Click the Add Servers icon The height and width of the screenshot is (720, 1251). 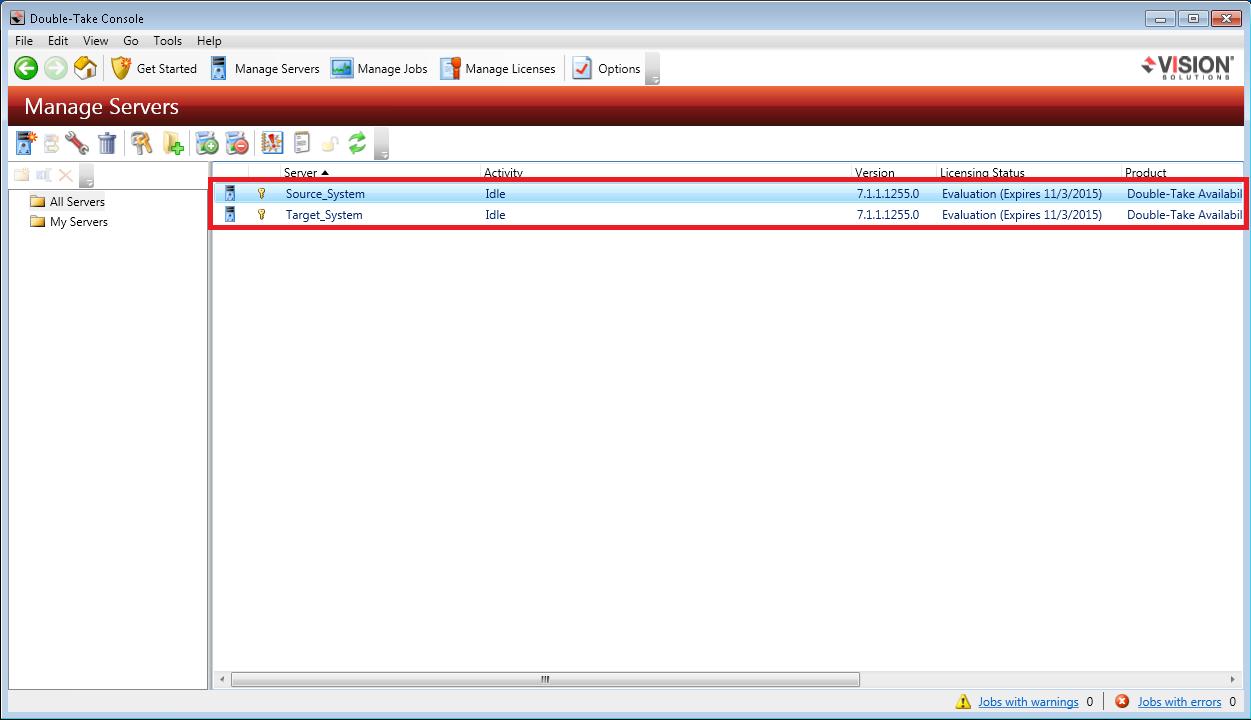(x=26, y=144)
